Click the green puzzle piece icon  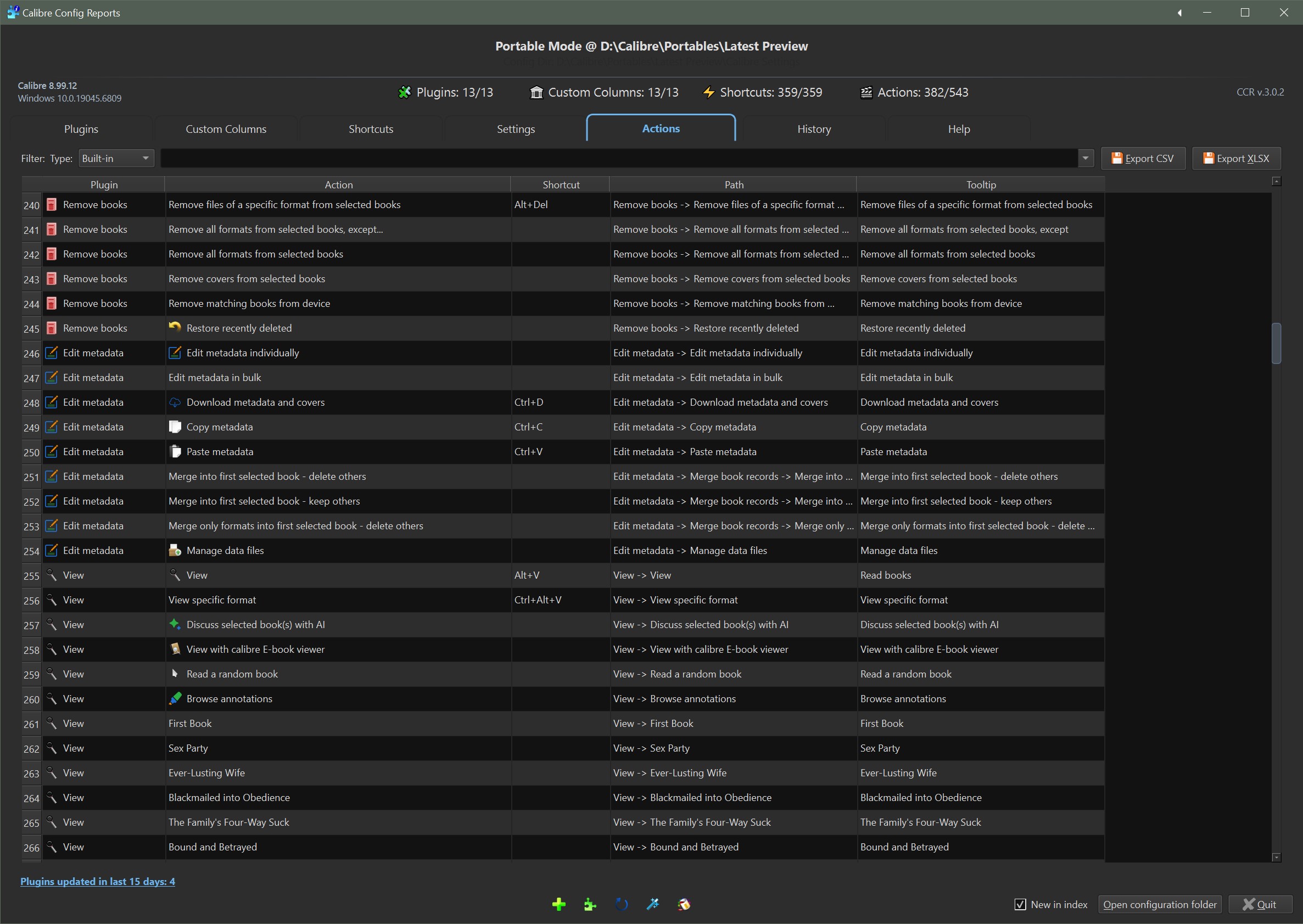[x=590, y=904]
